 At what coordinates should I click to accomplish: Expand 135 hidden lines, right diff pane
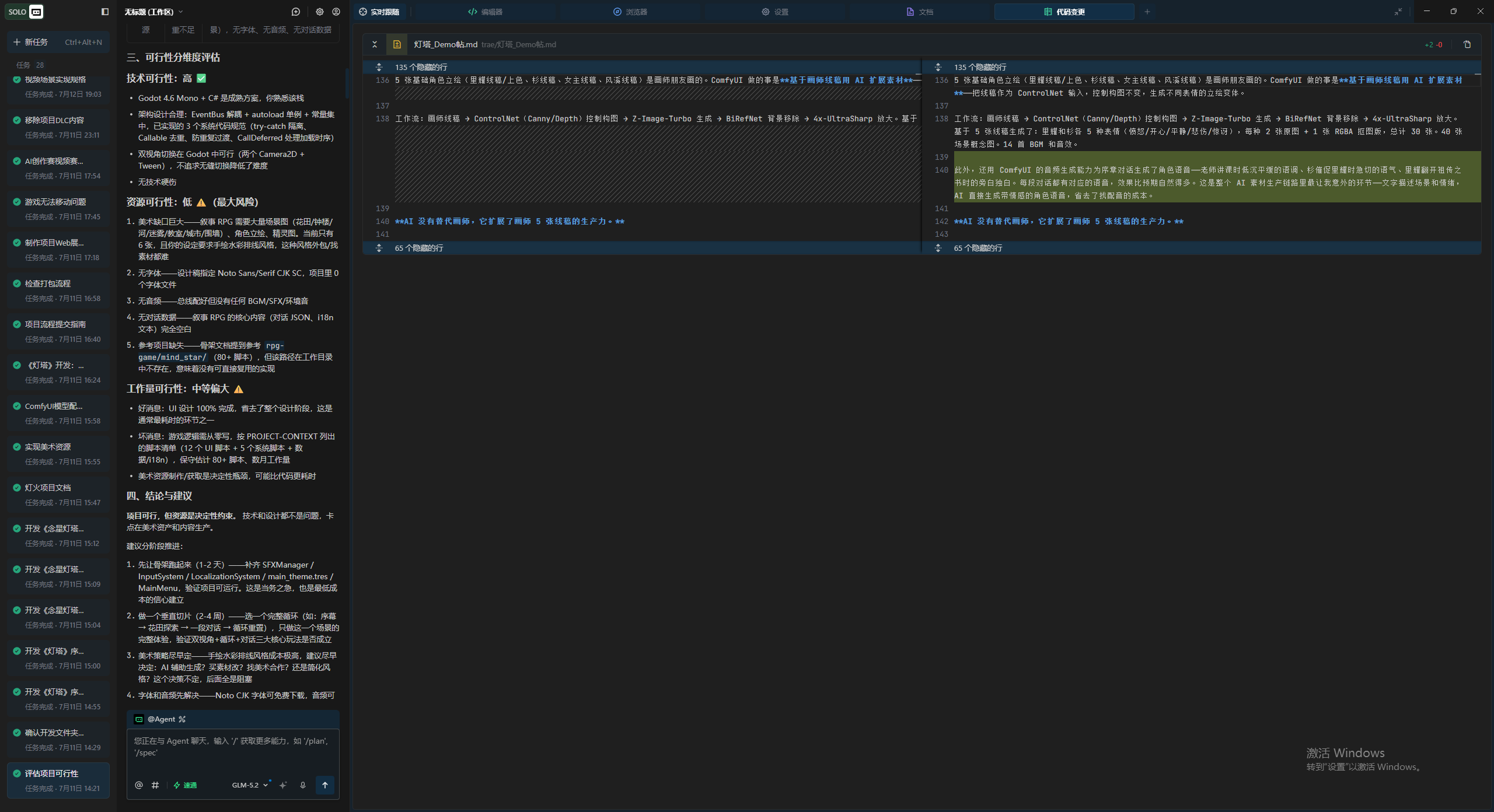pos(938,67)
